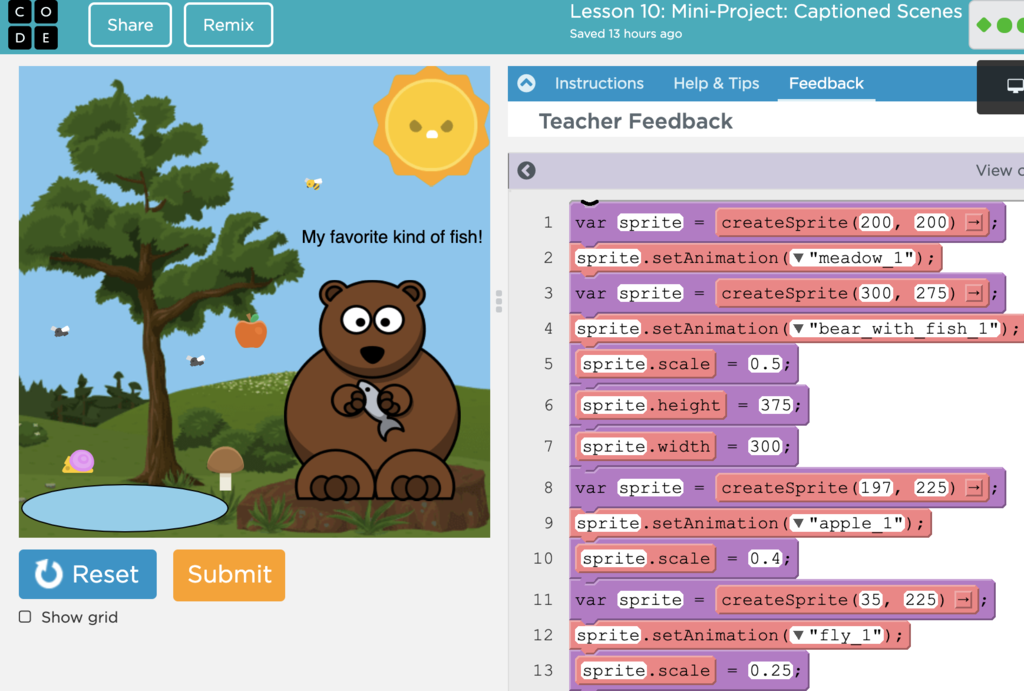The width and height of the screenshot is (1024, 691).
Task: Click line number 12 in the code gutter
Action: (x=543, y=635)
